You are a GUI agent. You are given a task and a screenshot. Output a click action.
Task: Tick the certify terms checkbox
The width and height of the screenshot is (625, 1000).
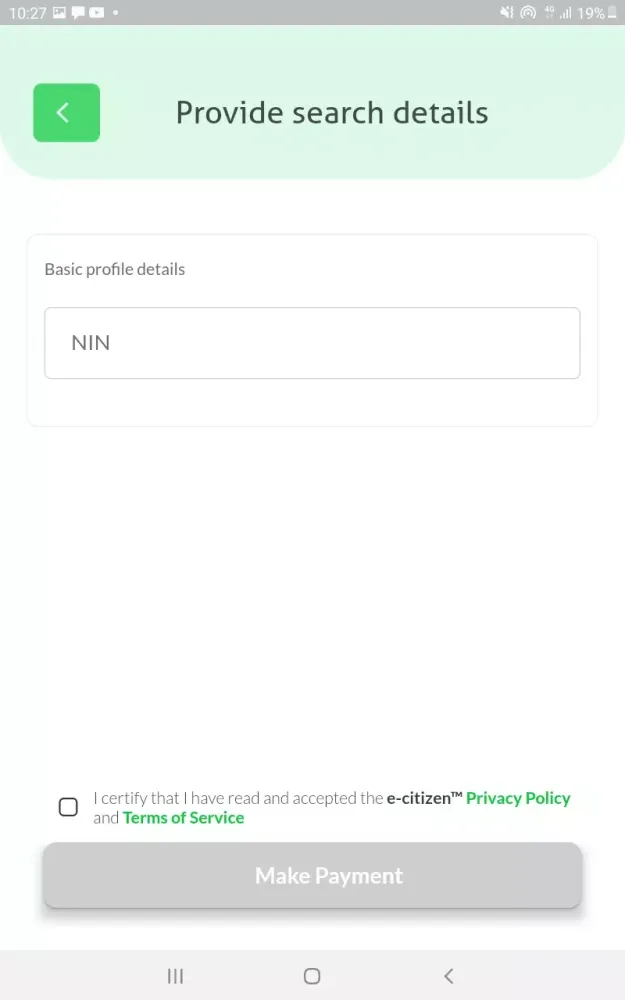[x=68, y=807]
